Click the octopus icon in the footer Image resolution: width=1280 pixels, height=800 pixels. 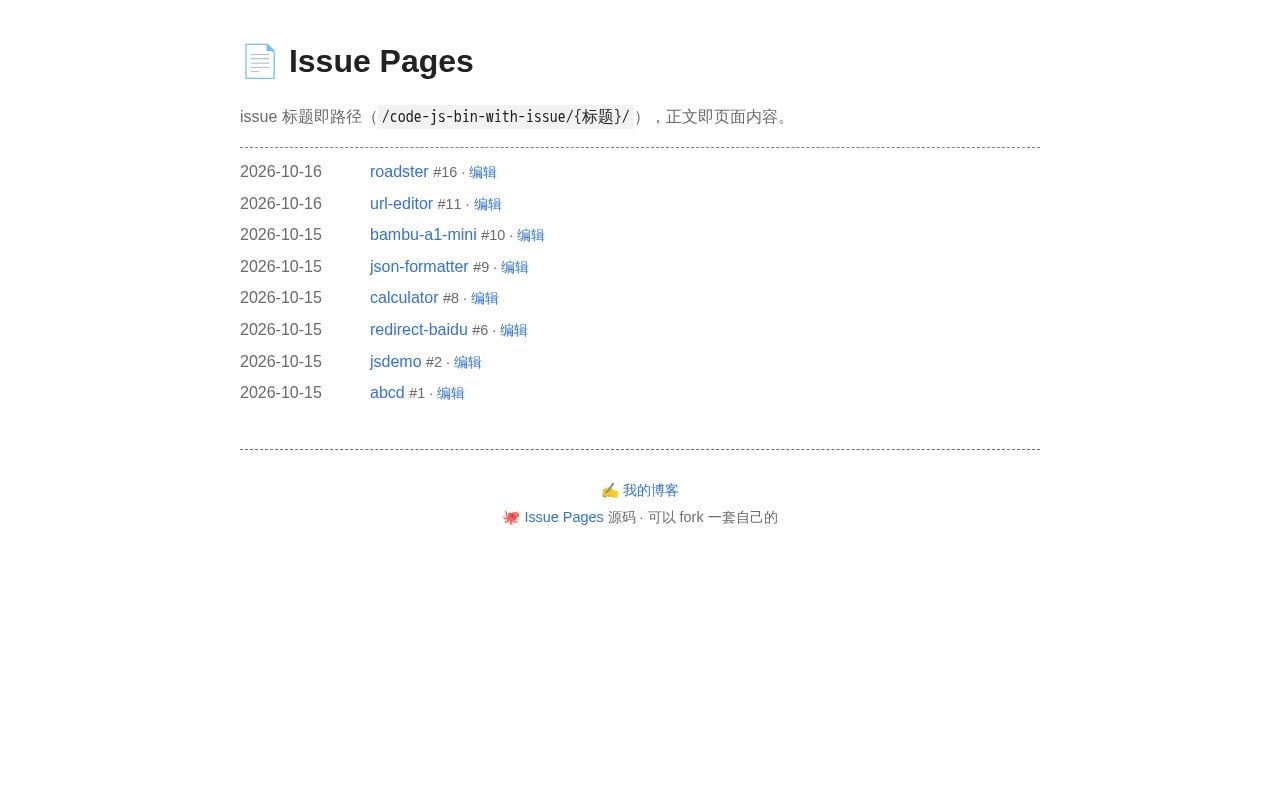(x=511, y=517)
